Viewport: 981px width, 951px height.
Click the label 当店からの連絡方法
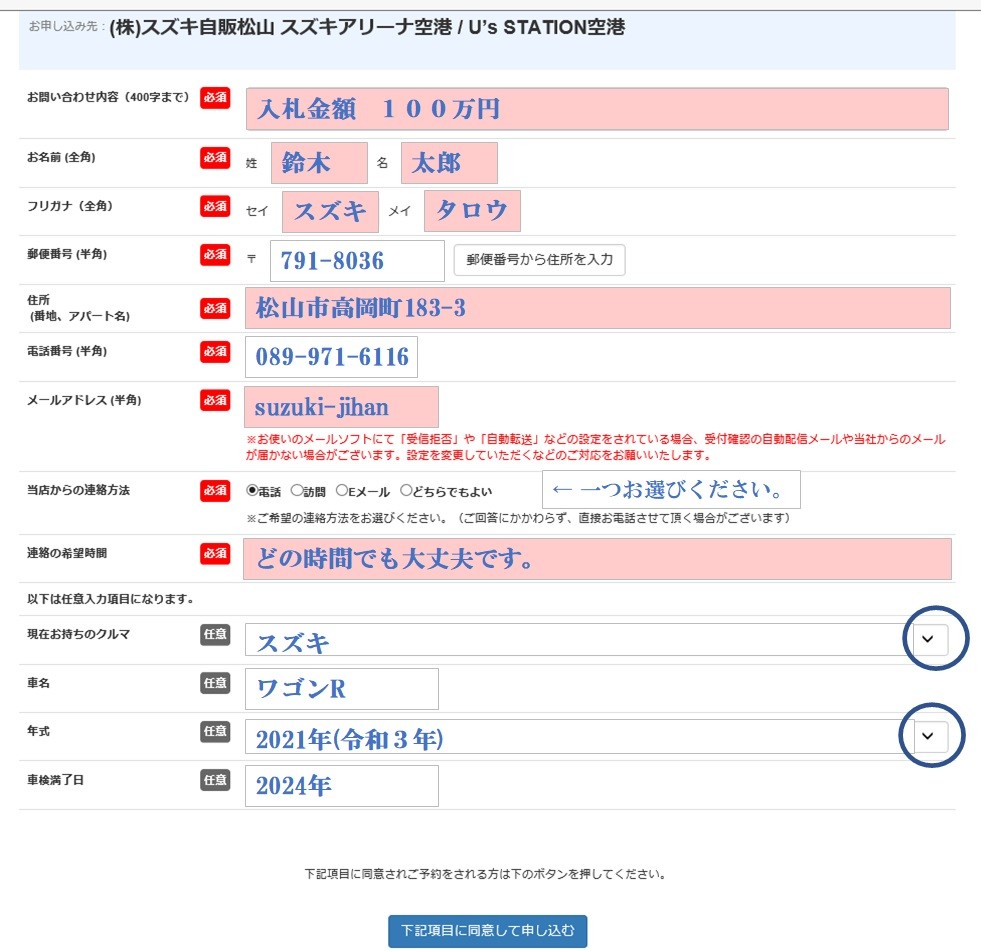click(x=78, y=490)
